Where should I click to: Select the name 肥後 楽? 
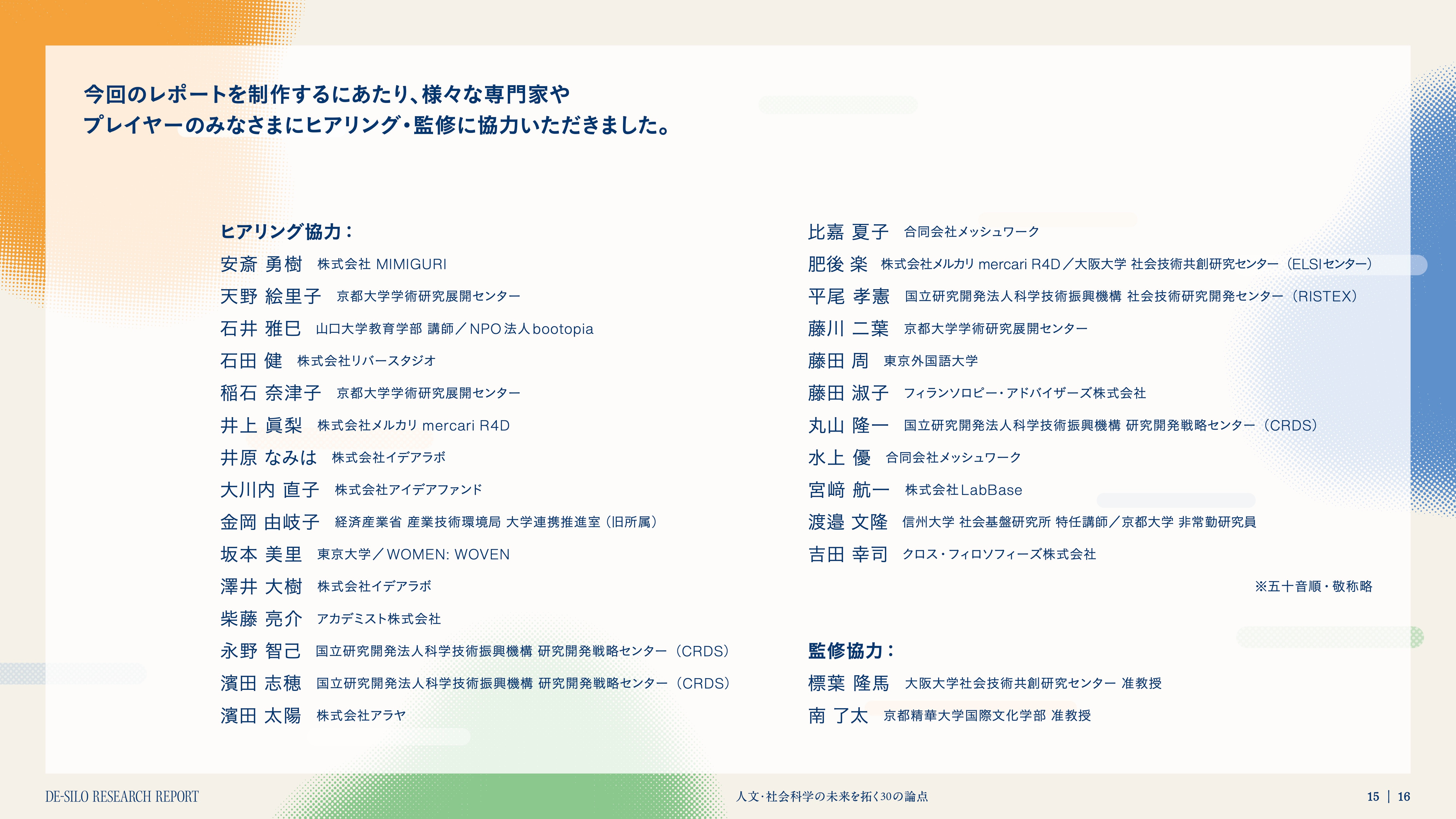(838, 264)
